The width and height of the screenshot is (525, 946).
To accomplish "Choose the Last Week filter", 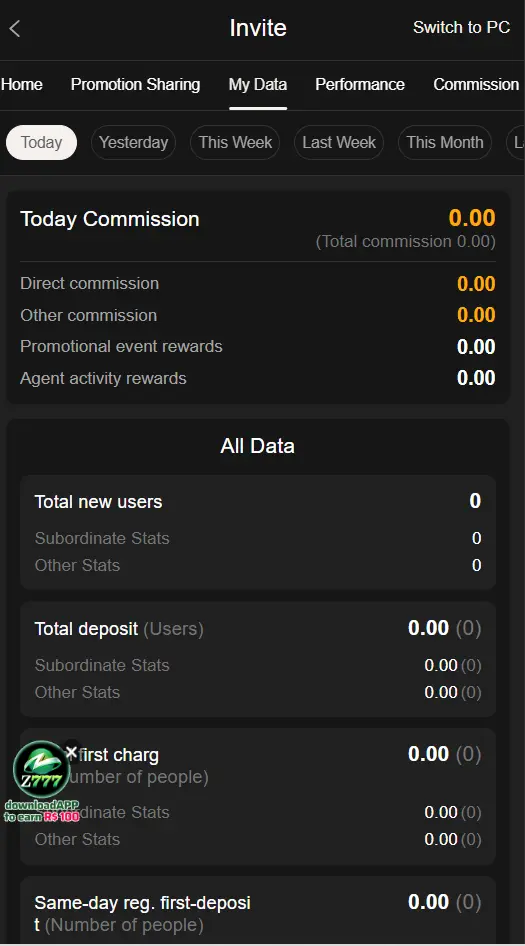I will coord(339,142).
